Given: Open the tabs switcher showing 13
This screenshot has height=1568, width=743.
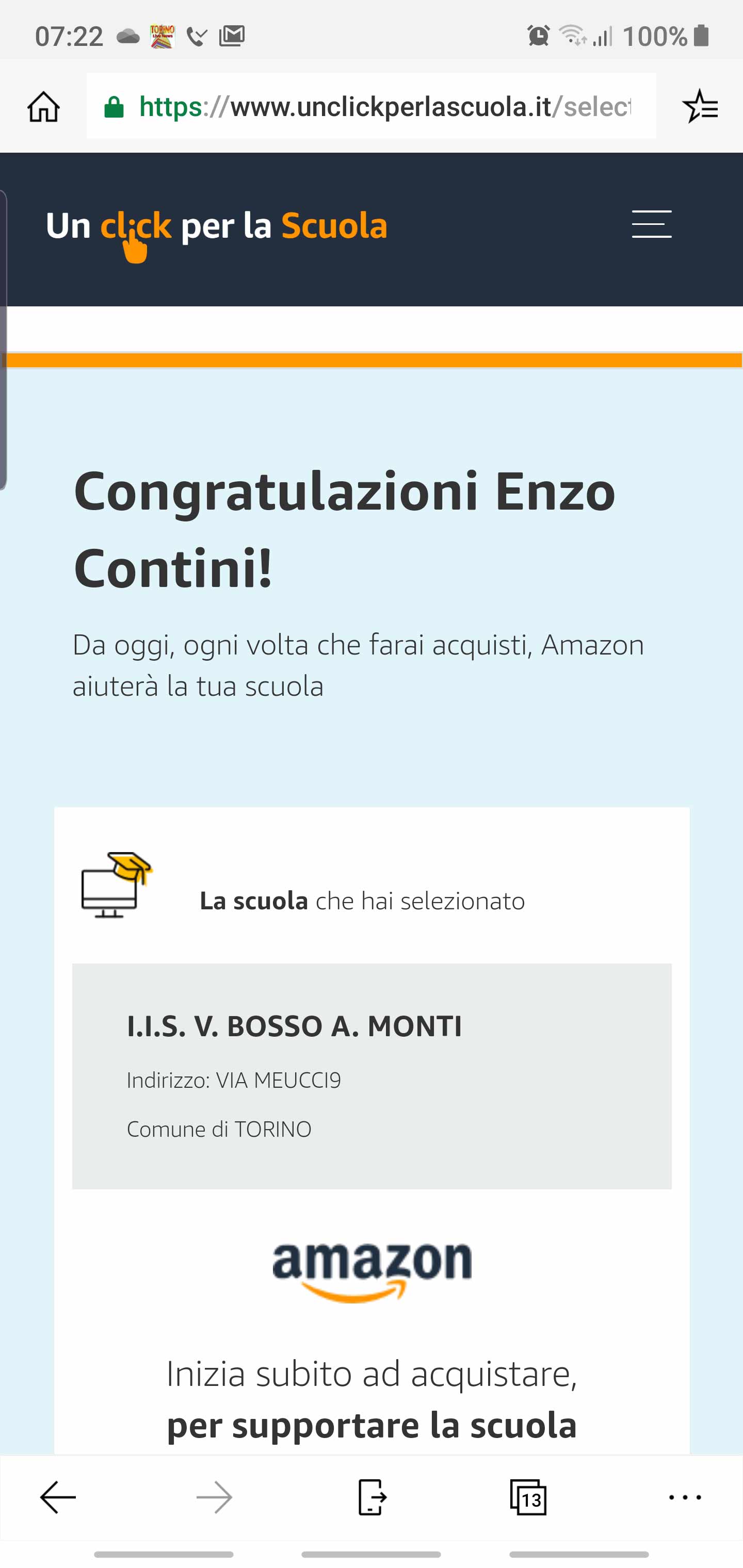Looking at the screenshot, I should pos(528,1497).
